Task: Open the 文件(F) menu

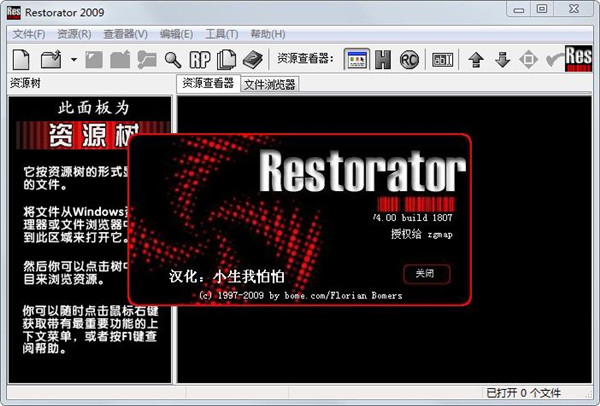Action: pos(31,34)
